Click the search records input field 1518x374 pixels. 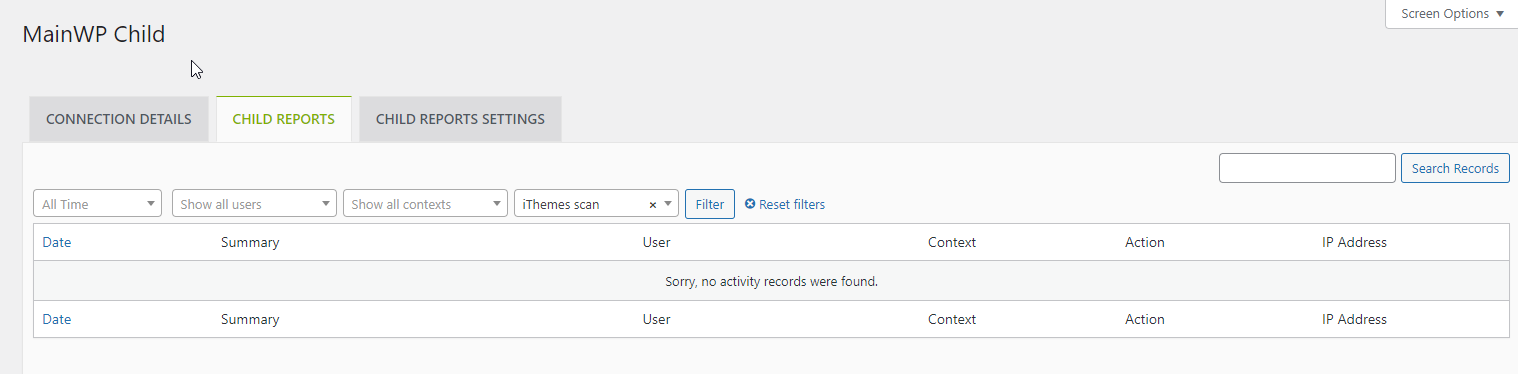tap(1307, 168)
